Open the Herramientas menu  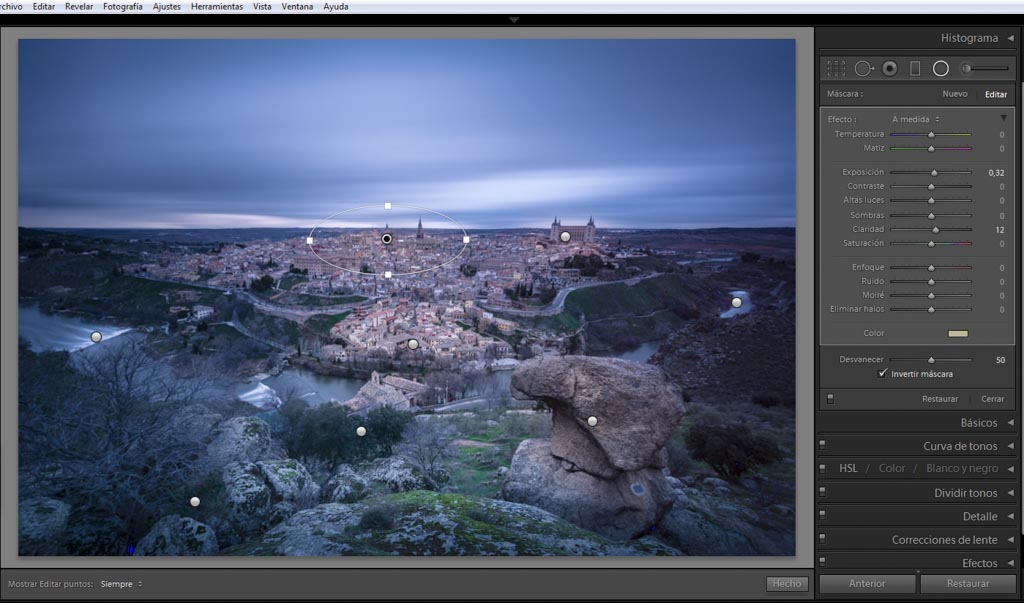point(217,7)
